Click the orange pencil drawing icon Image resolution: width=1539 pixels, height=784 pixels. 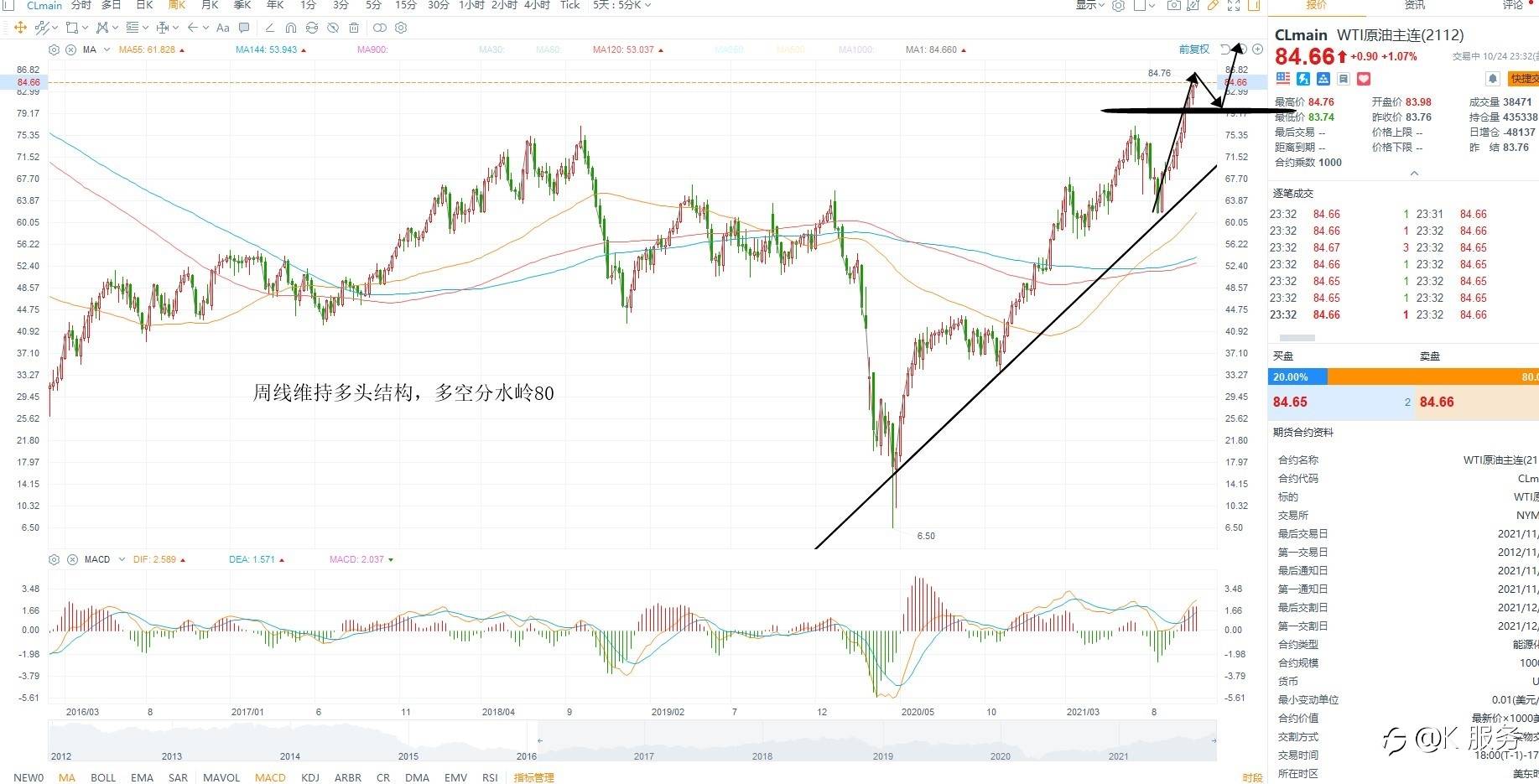1213,5
